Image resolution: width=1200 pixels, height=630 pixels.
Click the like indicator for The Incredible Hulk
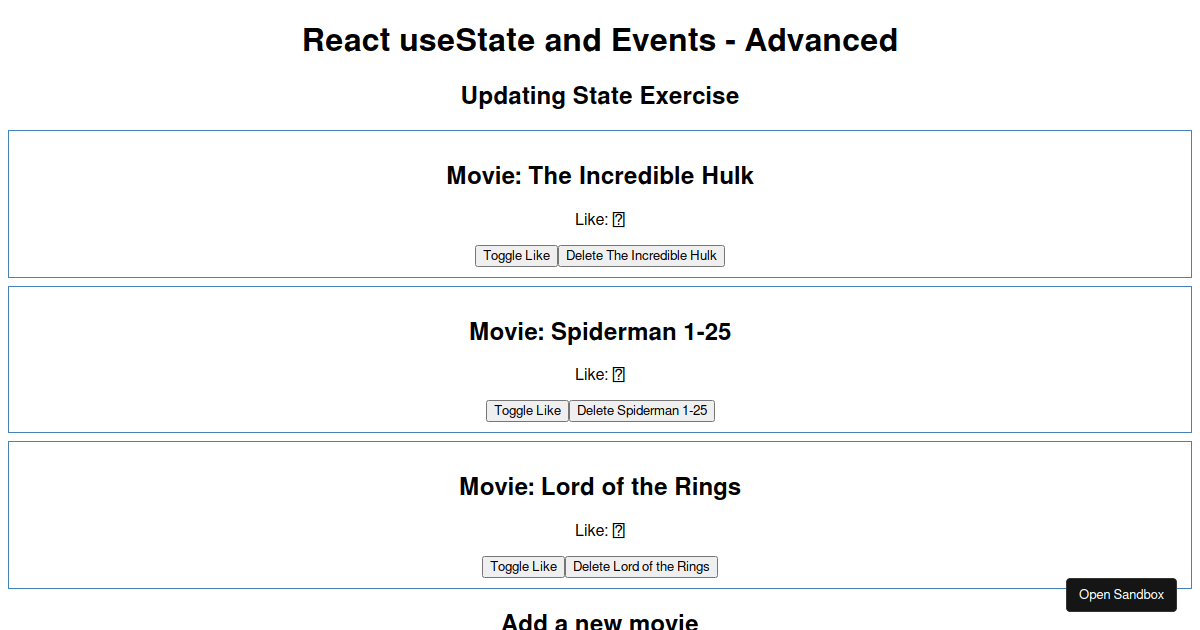(x=620, y=219)
